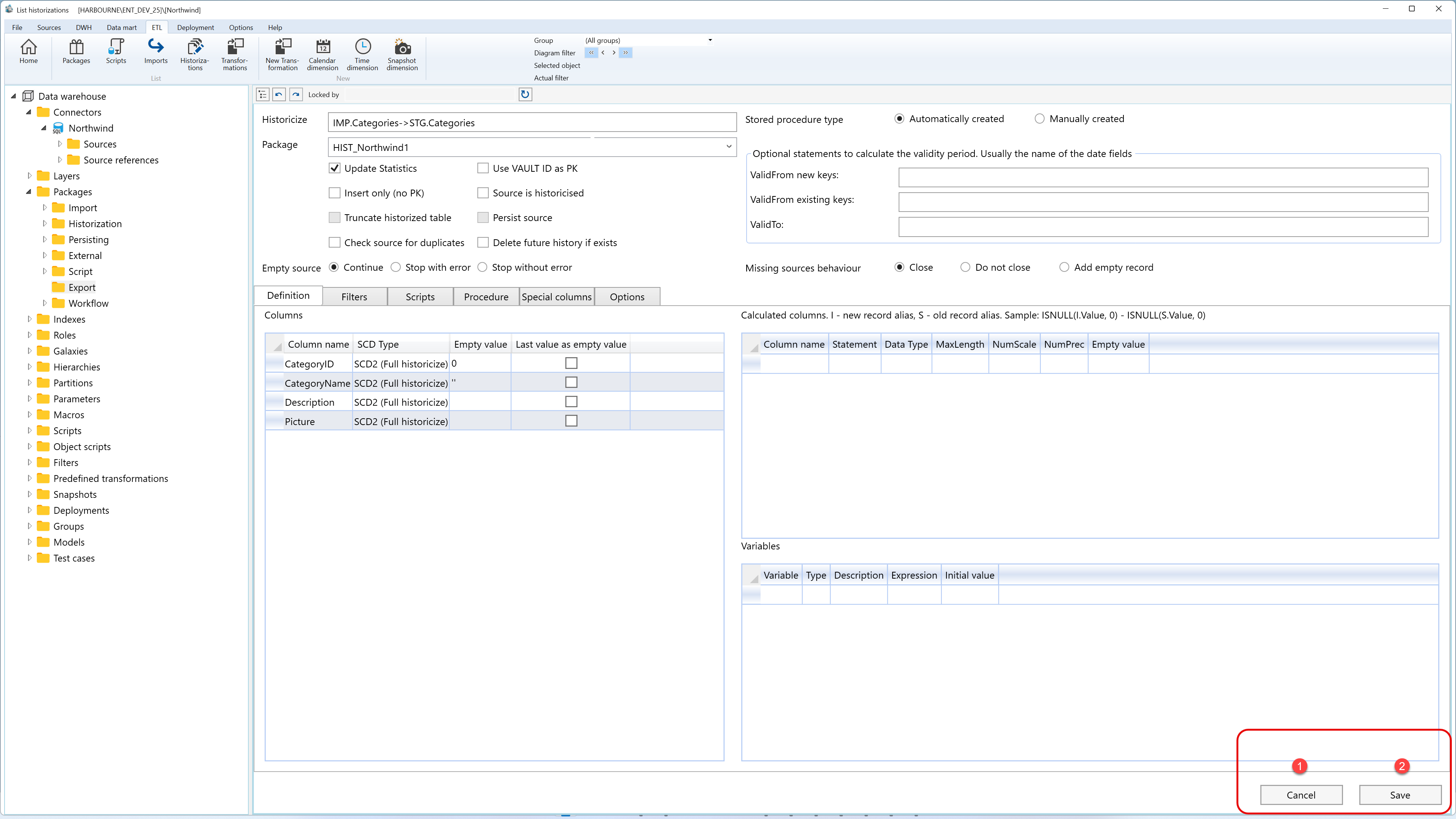Select Manually created procedure type
Image resolution: width=1456 pixels, height=819 pixels.
pyautogui.click(x=1039, y=119)
